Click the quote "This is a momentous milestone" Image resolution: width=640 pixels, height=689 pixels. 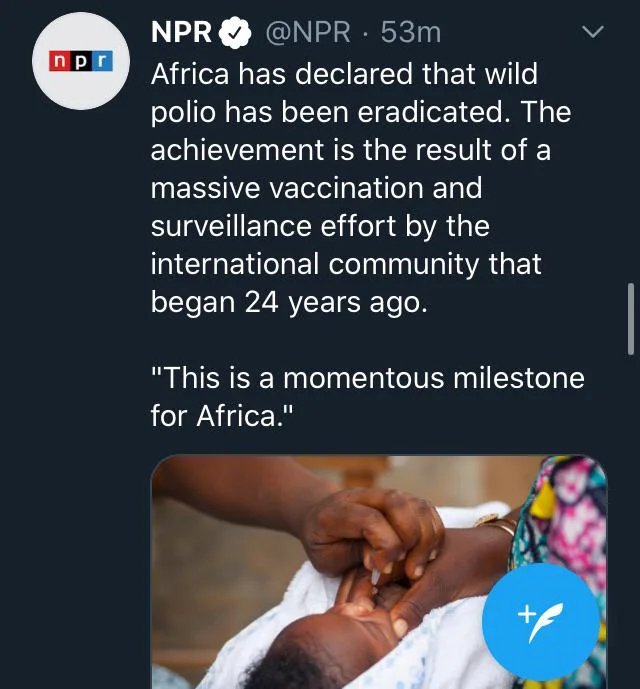367,379
